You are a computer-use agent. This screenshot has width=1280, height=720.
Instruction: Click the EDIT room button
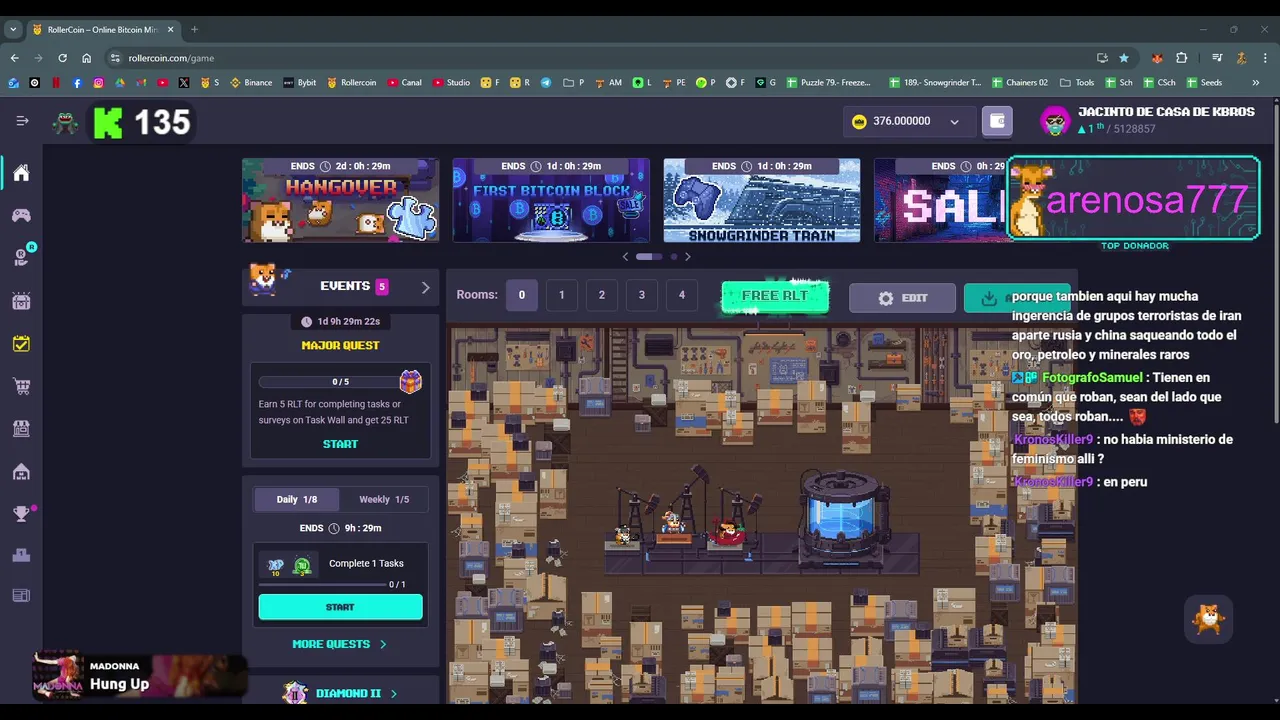(x=902, y=298)
